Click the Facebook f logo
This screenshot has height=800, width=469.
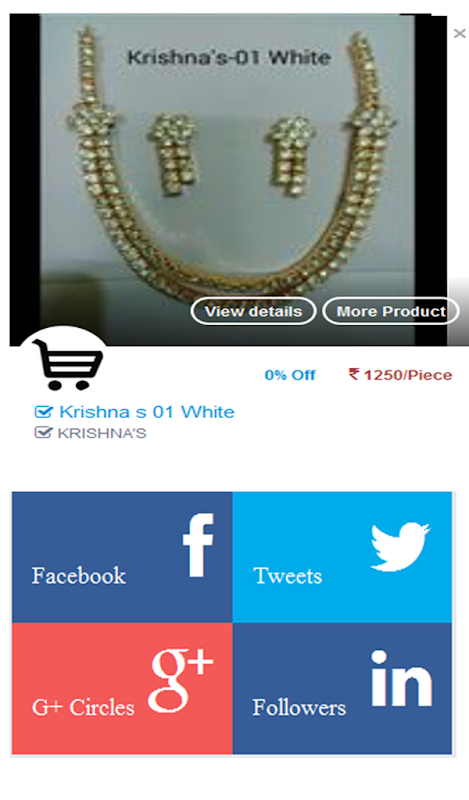coord(198,545)
